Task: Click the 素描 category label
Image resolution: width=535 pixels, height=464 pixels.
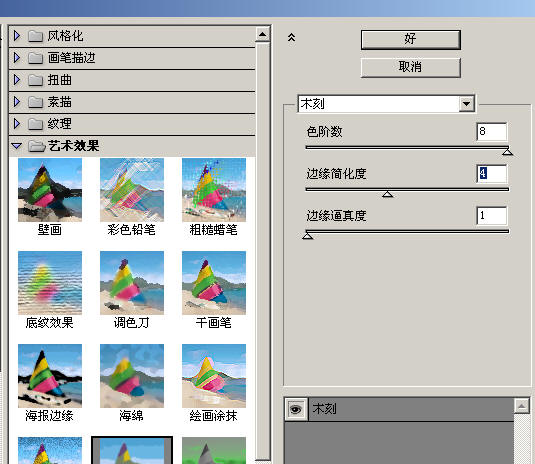Action: (x=59, y=102)
